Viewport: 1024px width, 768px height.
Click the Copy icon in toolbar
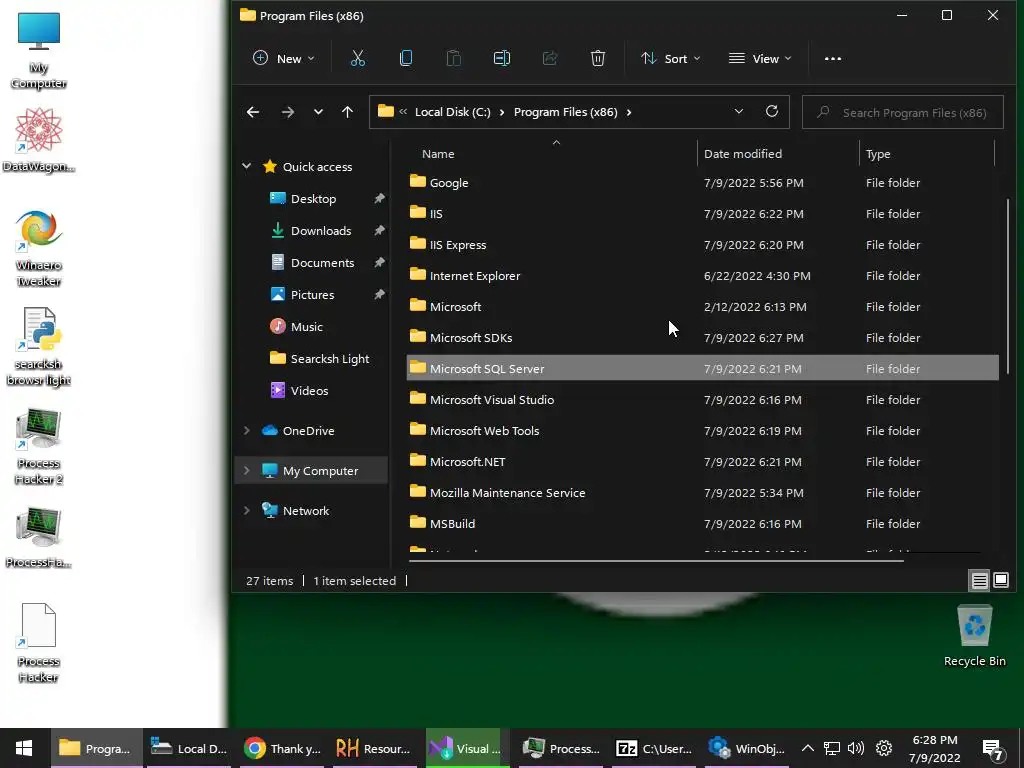click(x=406, y=59)
